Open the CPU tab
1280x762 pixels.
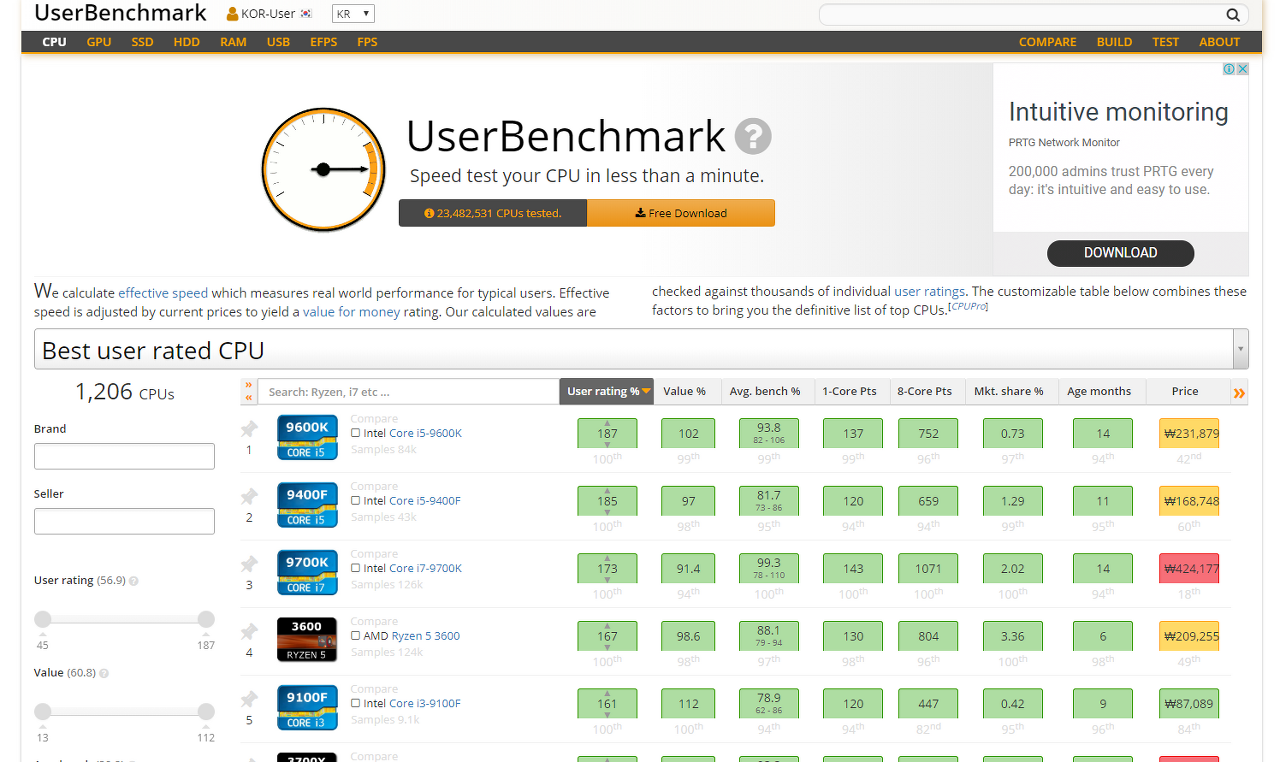(x=54, y=42)
